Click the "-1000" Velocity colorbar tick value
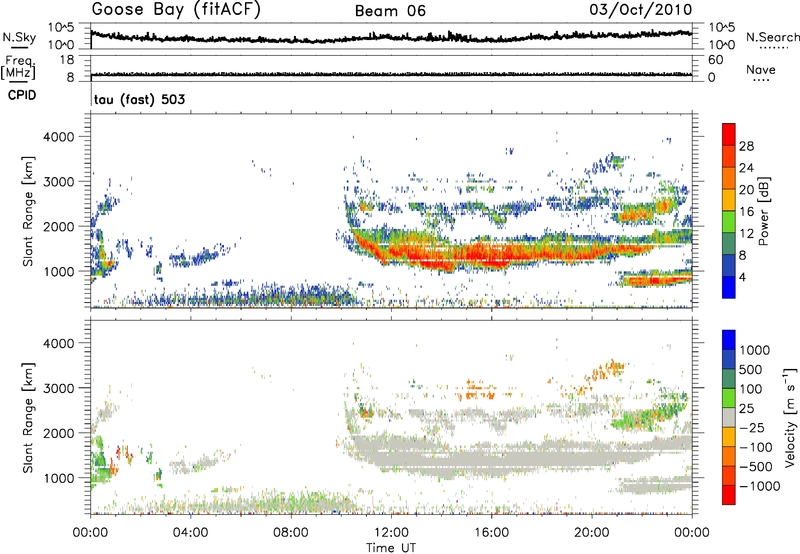Image resolution: width=800 pixels, height=554 pixels. point(759,486)
